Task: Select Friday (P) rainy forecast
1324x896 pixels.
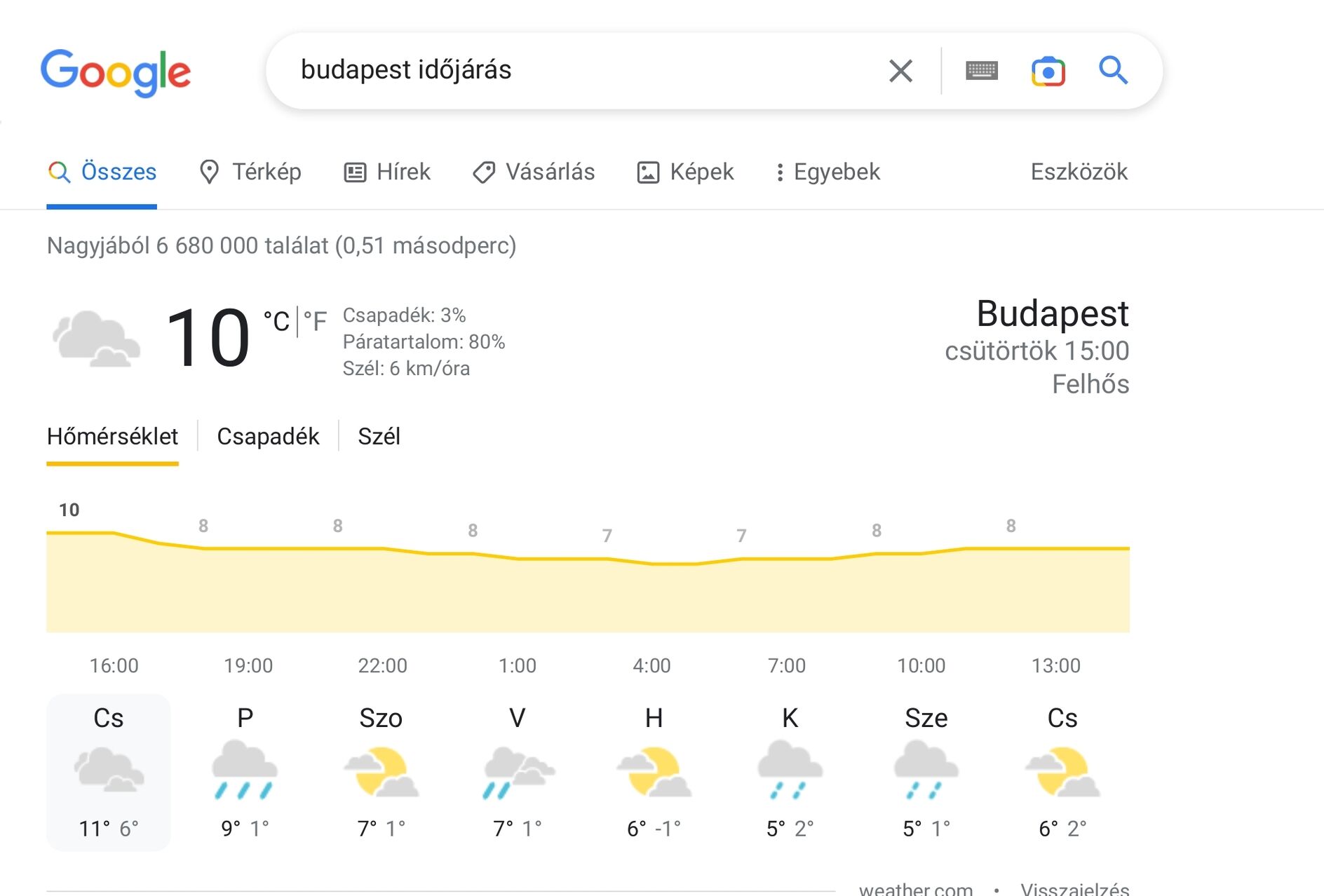Action: coord(245,771)
